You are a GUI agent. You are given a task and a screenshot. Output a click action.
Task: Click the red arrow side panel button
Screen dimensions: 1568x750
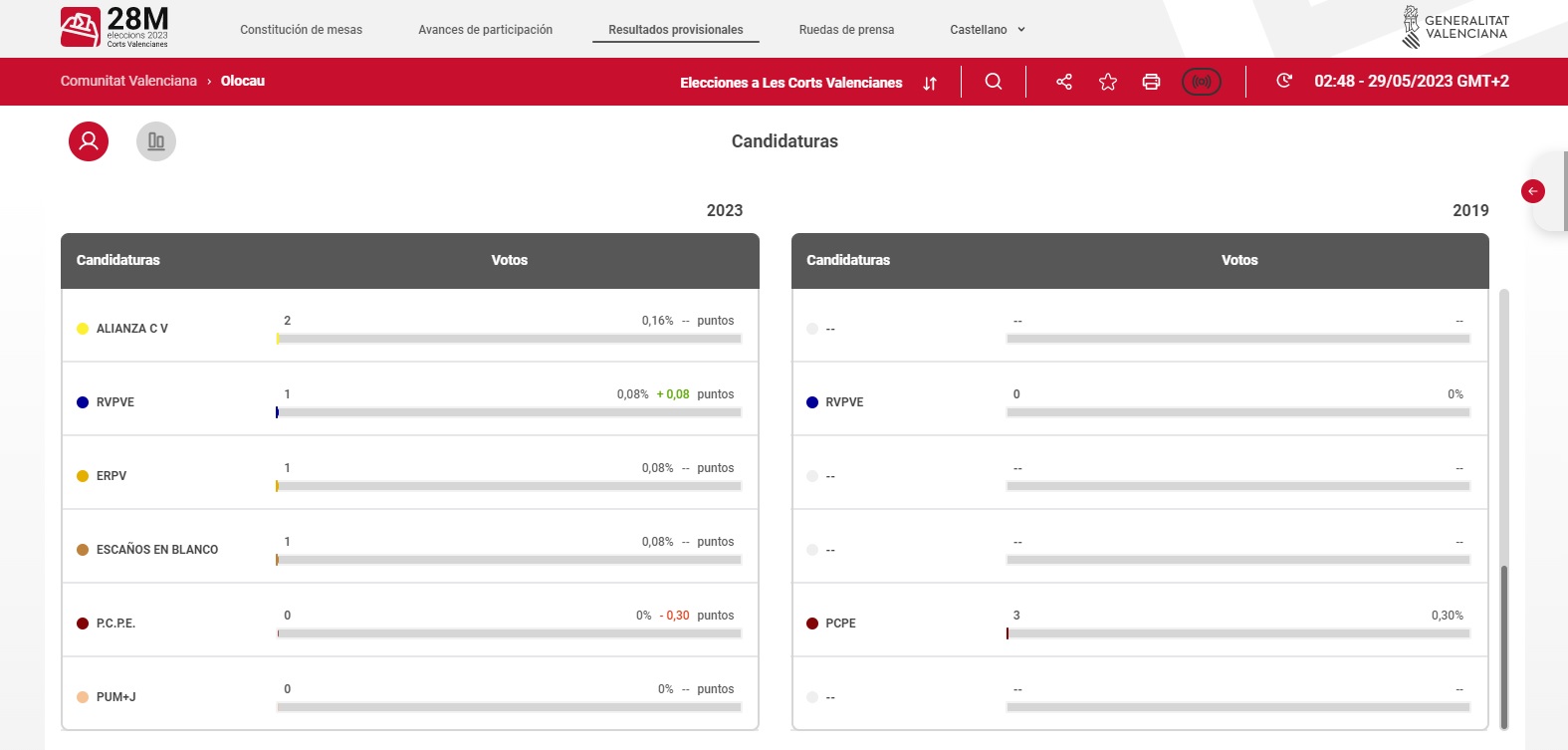[1533, 191]
